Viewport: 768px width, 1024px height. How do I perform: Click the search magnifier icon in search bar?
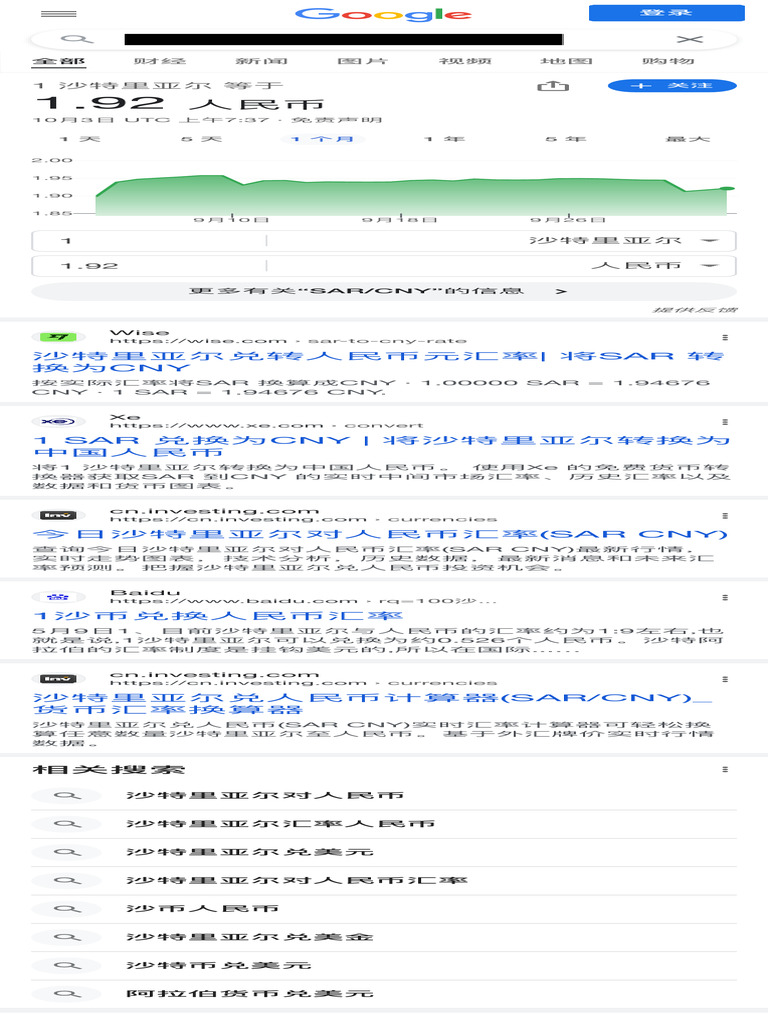77,39
